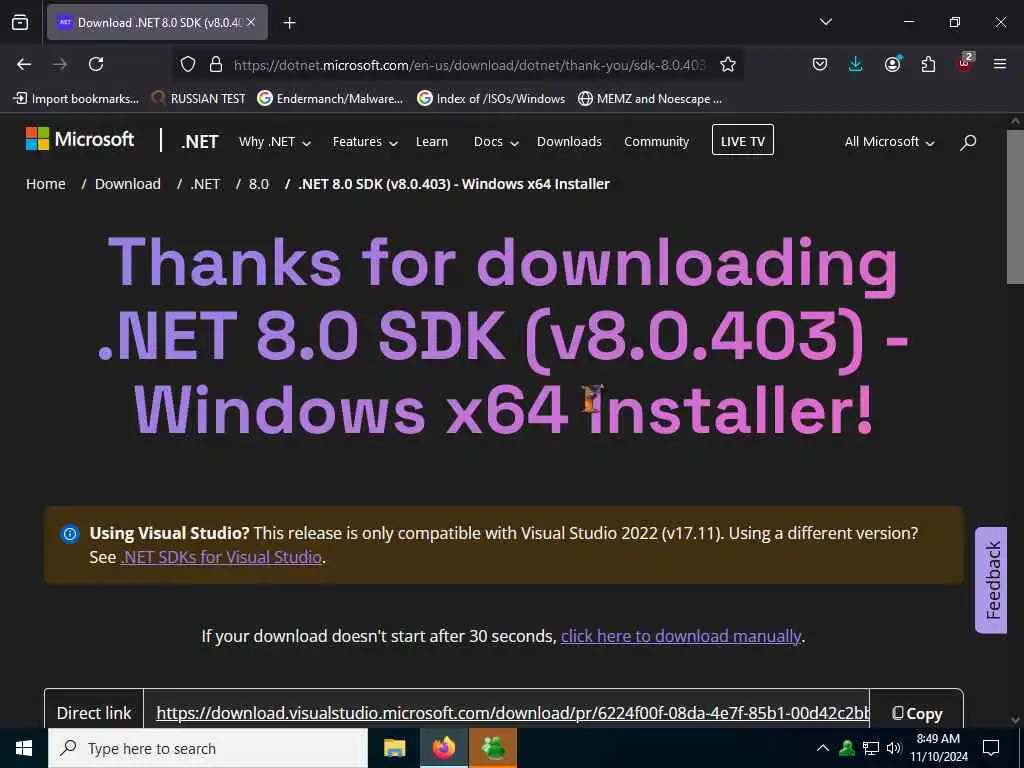Open the MEMZ and Noescape bookmark
The width and height of the screenshot is (1024, 768).
[x=650, y=99]
